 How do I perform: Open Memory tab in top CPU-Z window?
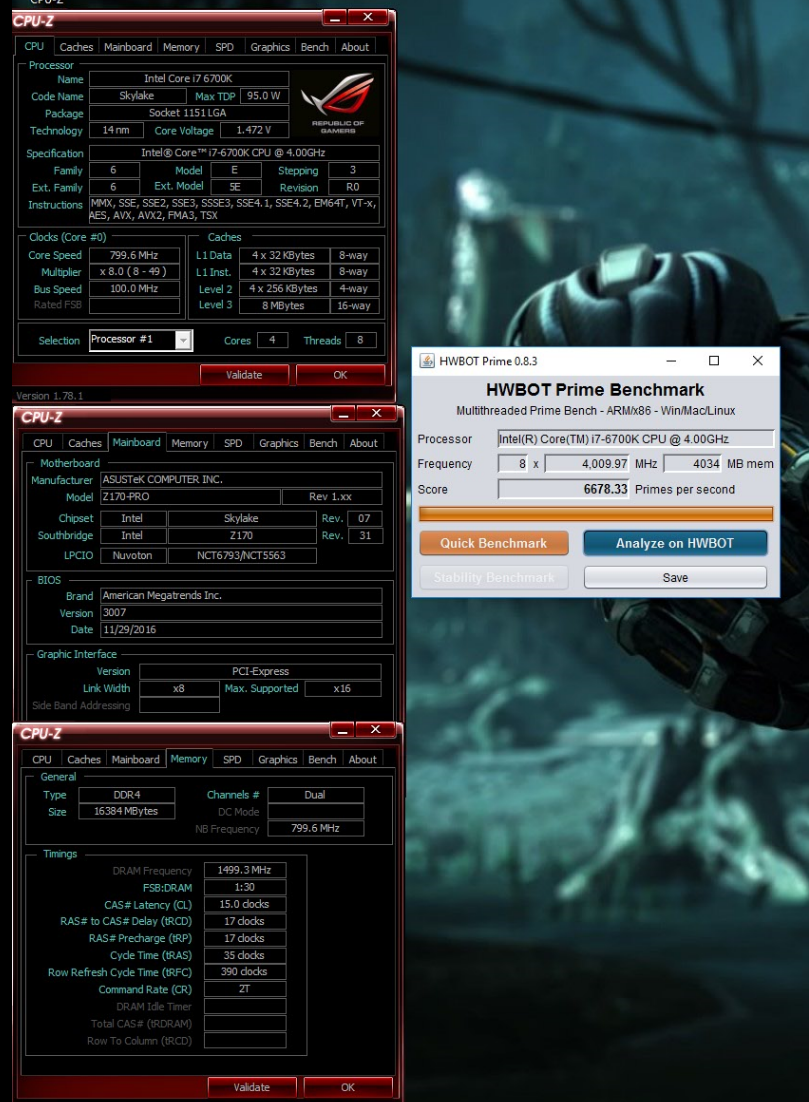181,47
